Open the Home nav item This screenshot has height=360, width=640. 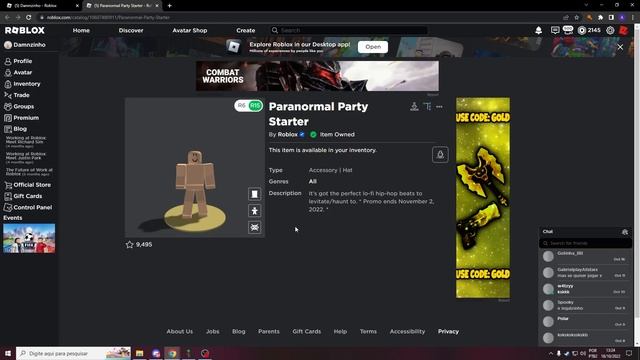81,30
